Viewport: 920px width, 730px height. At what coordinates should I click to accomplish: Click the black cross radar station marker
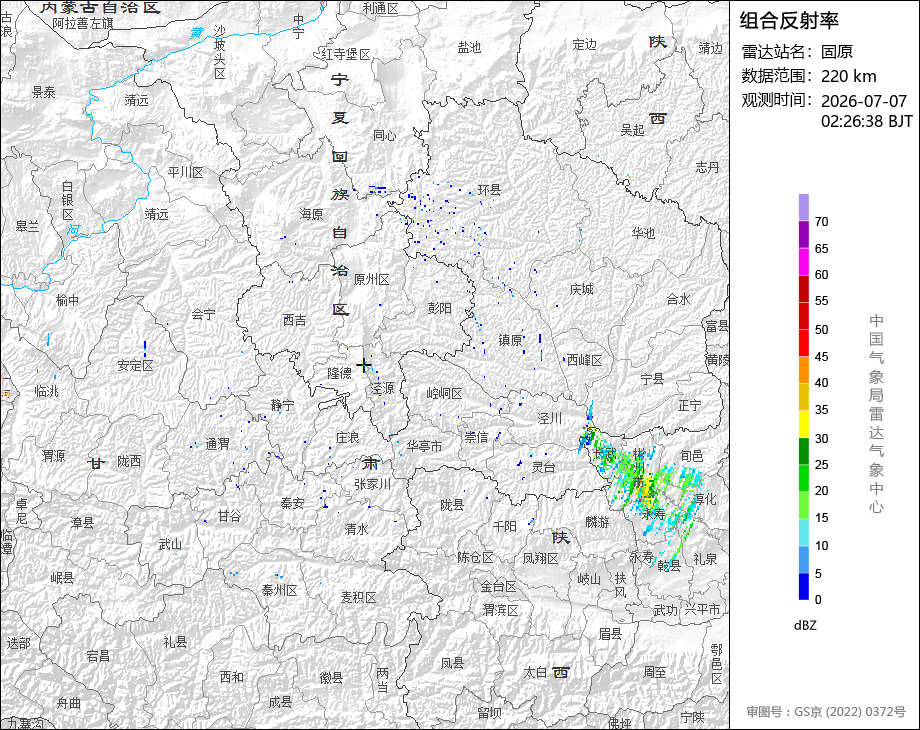click(364, 365)
